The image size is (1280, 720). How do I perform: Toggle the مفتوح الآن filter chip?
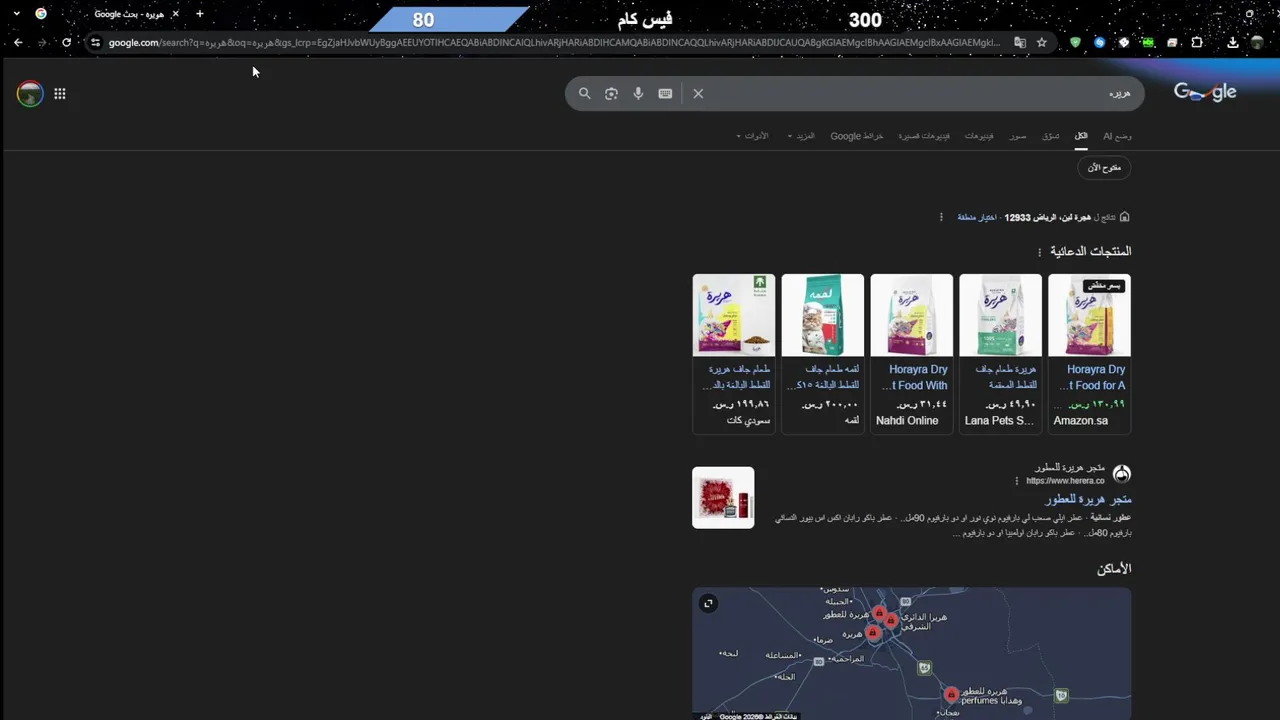(1104, 167)
